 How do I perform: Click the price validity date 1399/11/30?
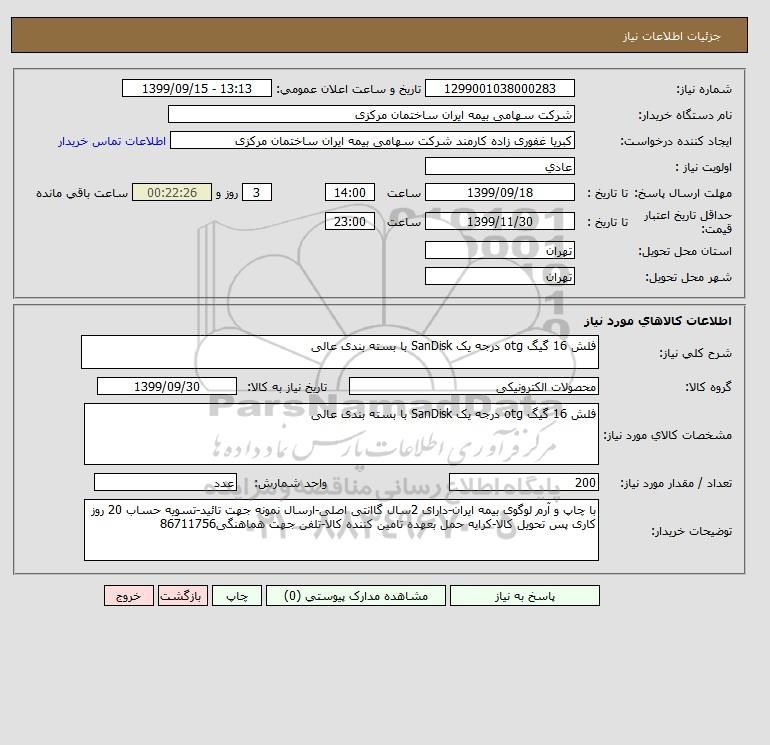coord(499,221)
